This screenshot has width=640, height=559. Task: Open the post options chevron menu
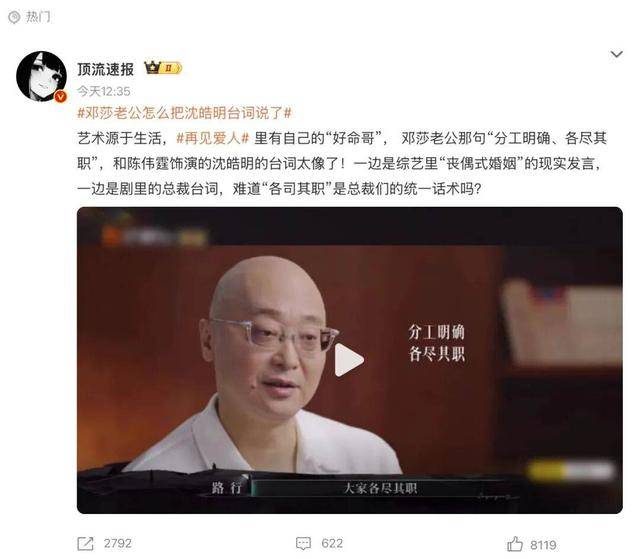[x=616, y=54]
